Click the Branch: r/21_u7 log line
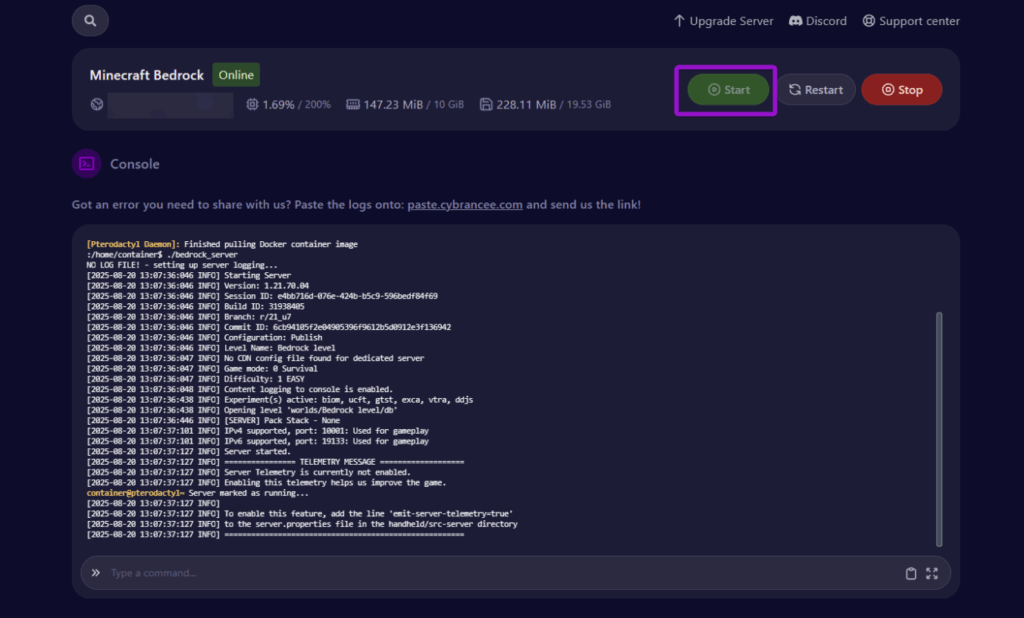The width and height of the screenshot is (1024, 618). pos(189,317)
